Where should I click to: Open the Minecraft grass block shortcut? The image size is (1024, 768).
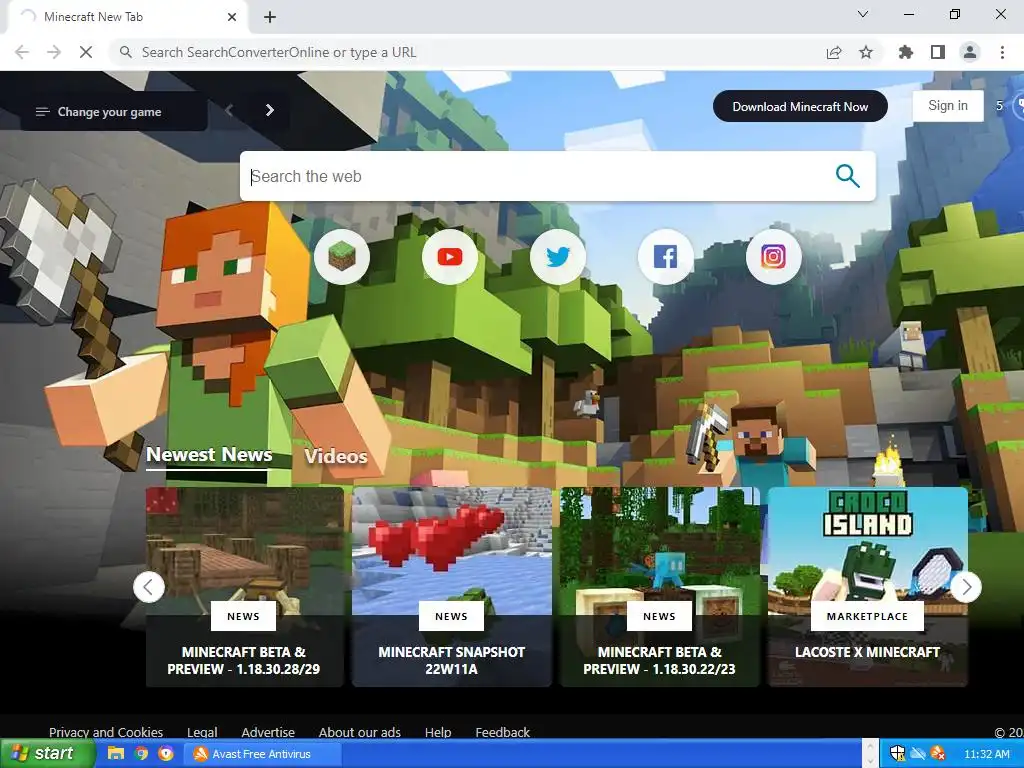tap(342, 257)
